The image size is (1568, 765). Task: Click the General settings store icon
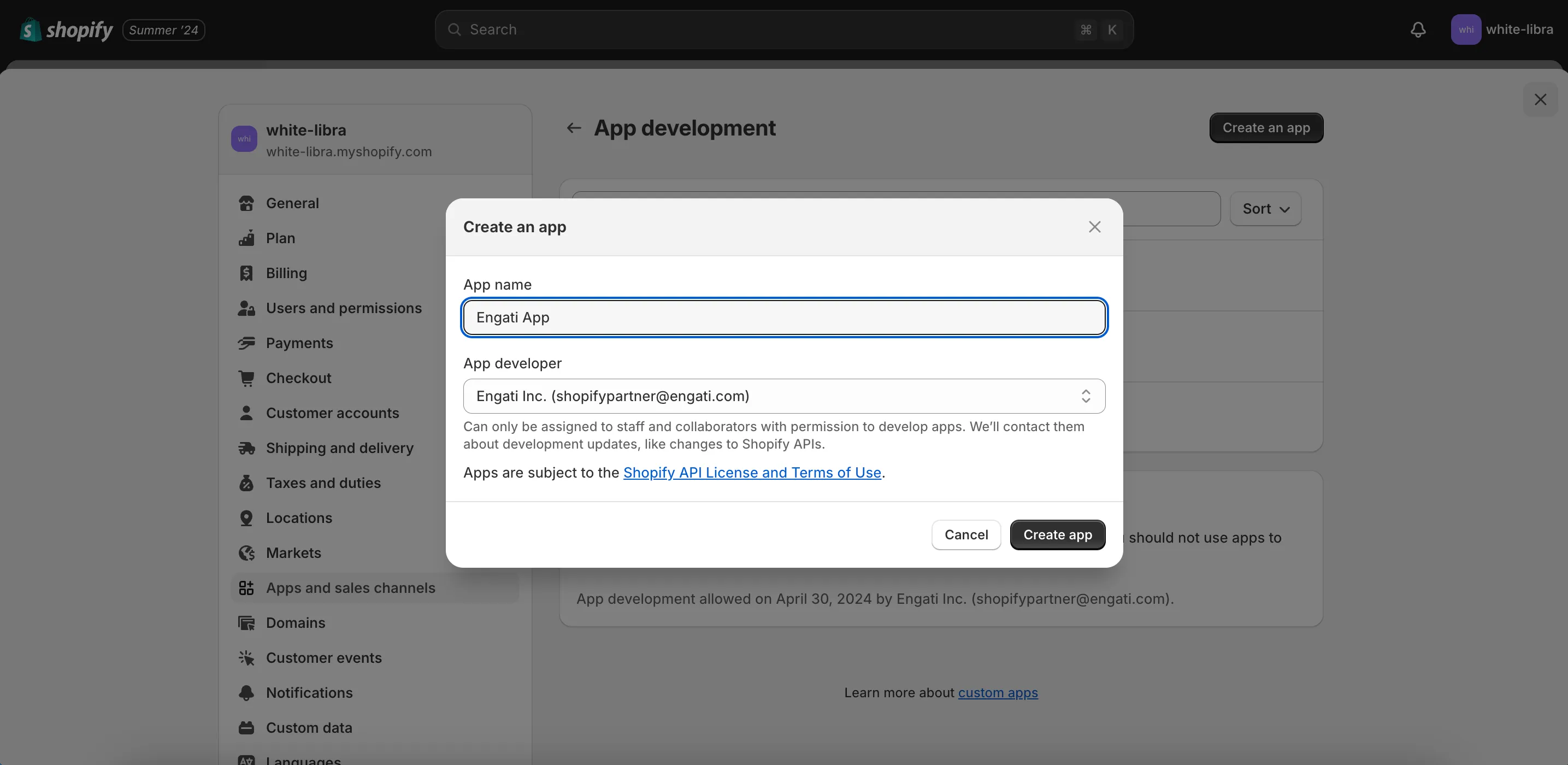click(x=246, y=203)
